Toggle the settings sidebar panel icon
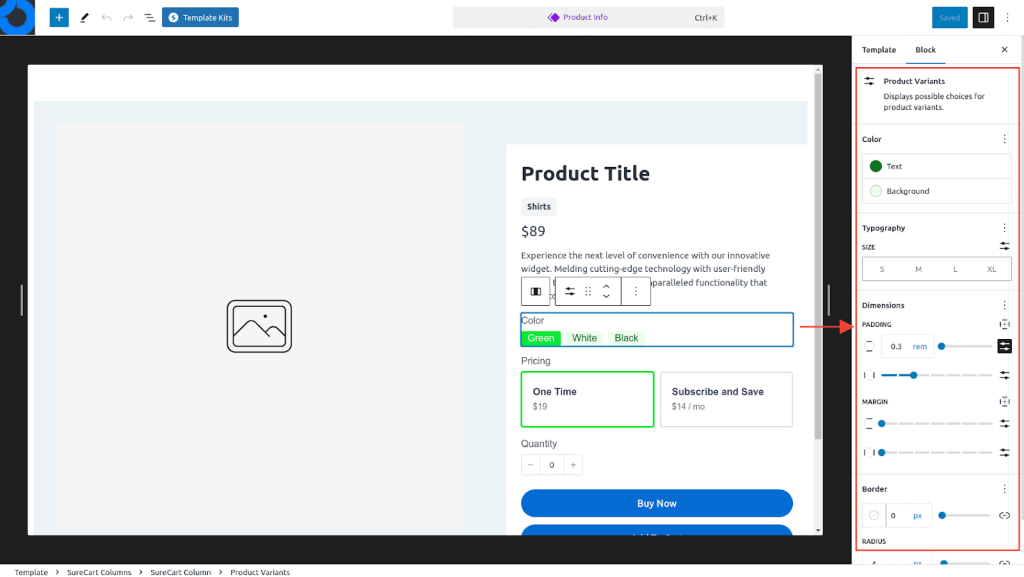The height and width of the screenshot is (577, 1024). coord(983,17)
